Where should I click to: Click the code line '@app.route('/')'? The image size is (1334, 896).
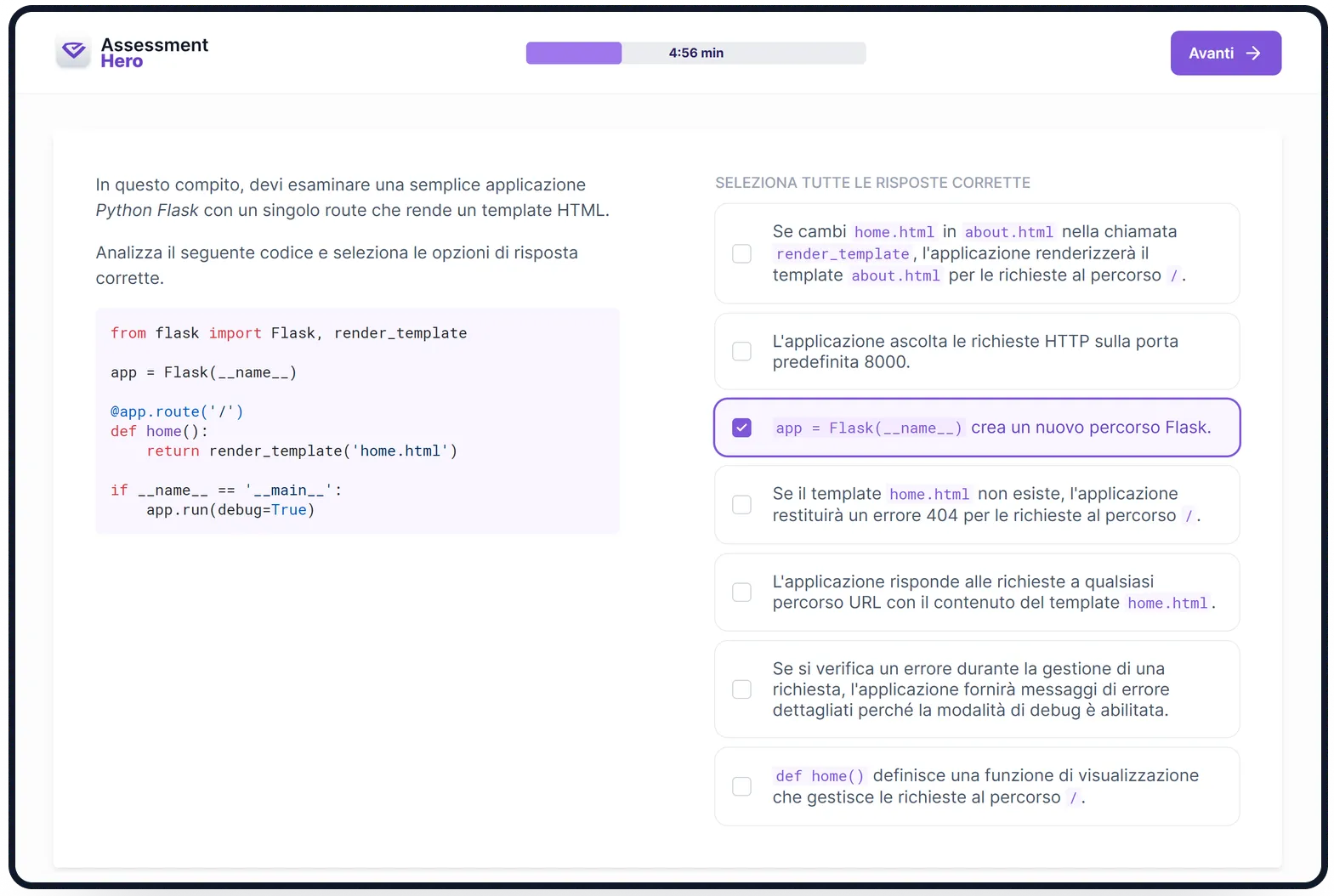point(177,411)
